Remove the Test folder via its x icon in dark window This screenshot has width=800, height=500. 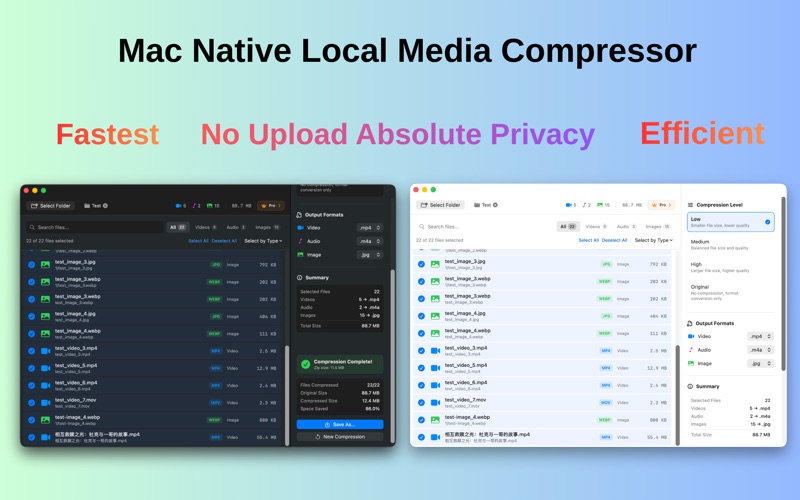click(105, 205)
